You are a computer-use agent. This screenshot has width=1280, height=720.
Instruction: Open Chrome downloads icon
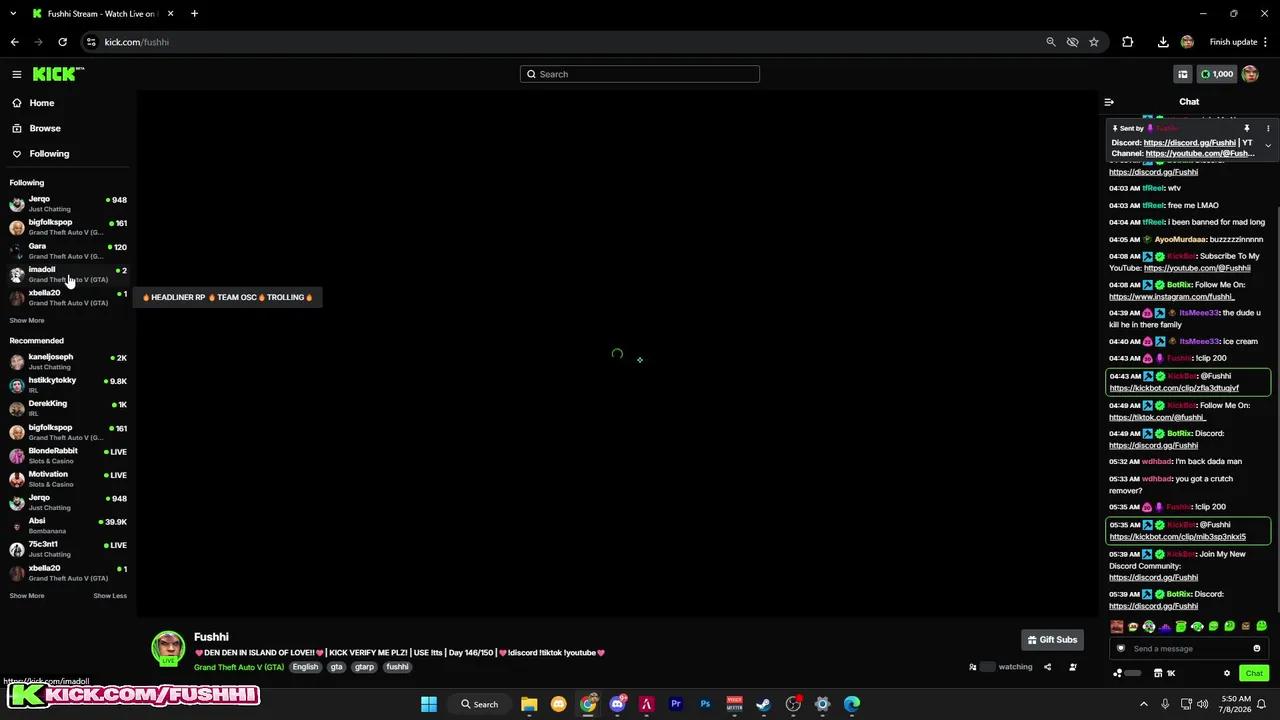pyautogui.click(x=1163, y=42)
